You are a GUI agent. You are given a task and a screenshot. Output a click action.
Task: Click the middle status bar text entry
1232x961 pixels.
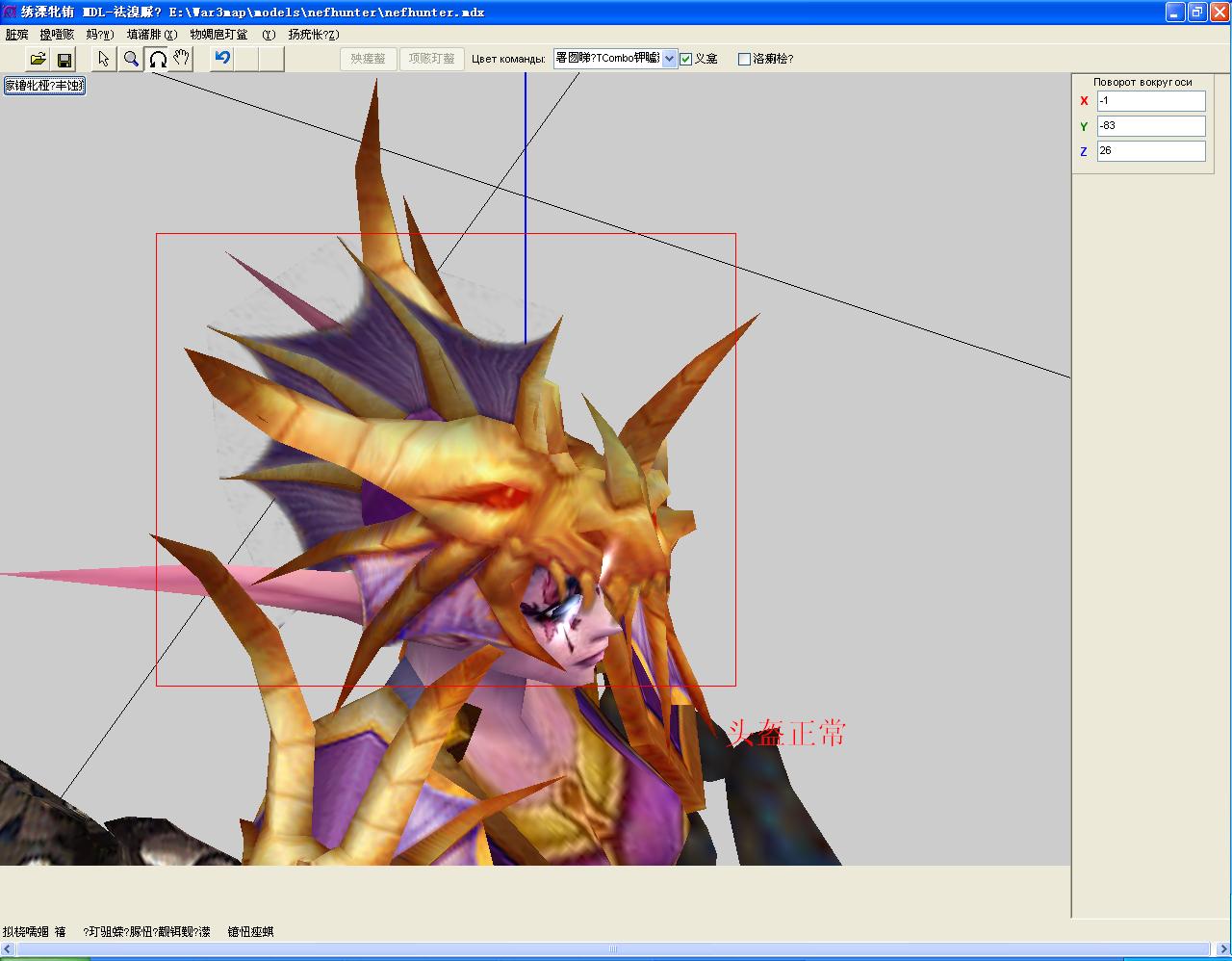[146, 932]
